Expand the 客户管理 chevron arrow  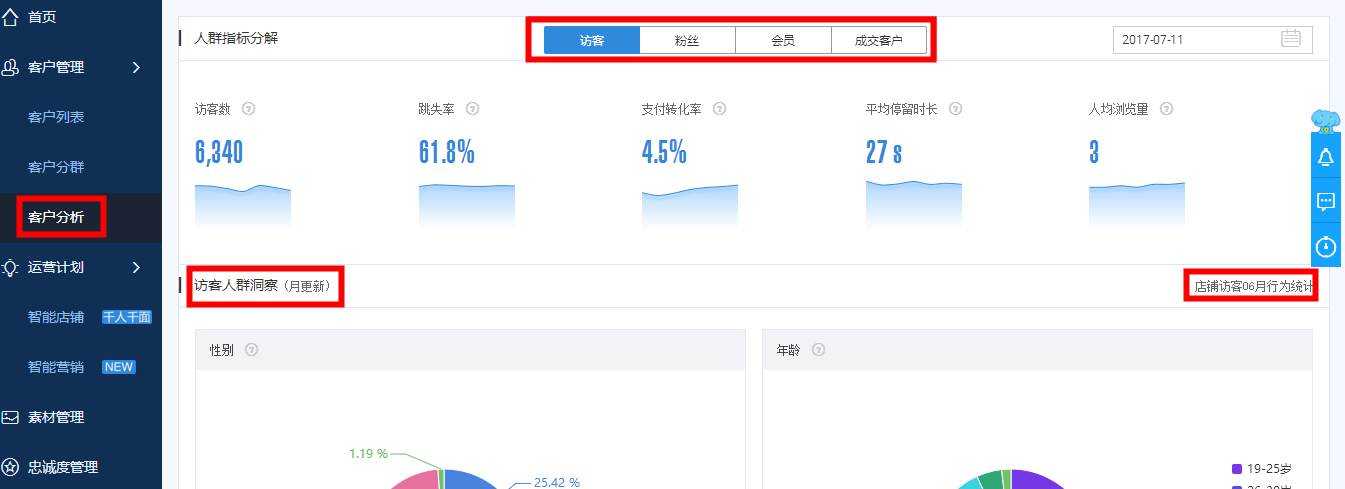pyautogui.click(x=136, y=67)
